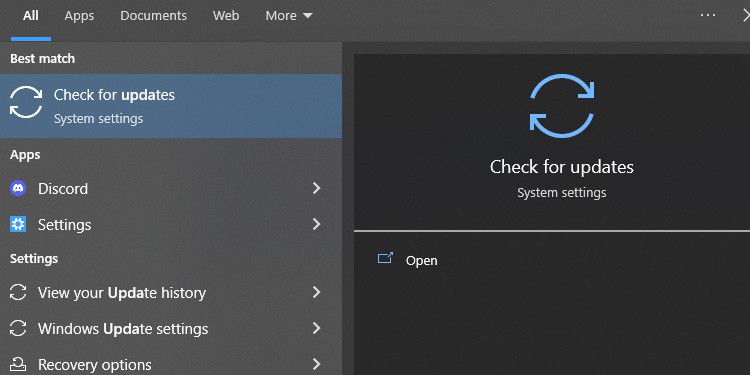Click the Recovery options icon
The height and width of the screenshot is (375, 750).
(18, 364)
